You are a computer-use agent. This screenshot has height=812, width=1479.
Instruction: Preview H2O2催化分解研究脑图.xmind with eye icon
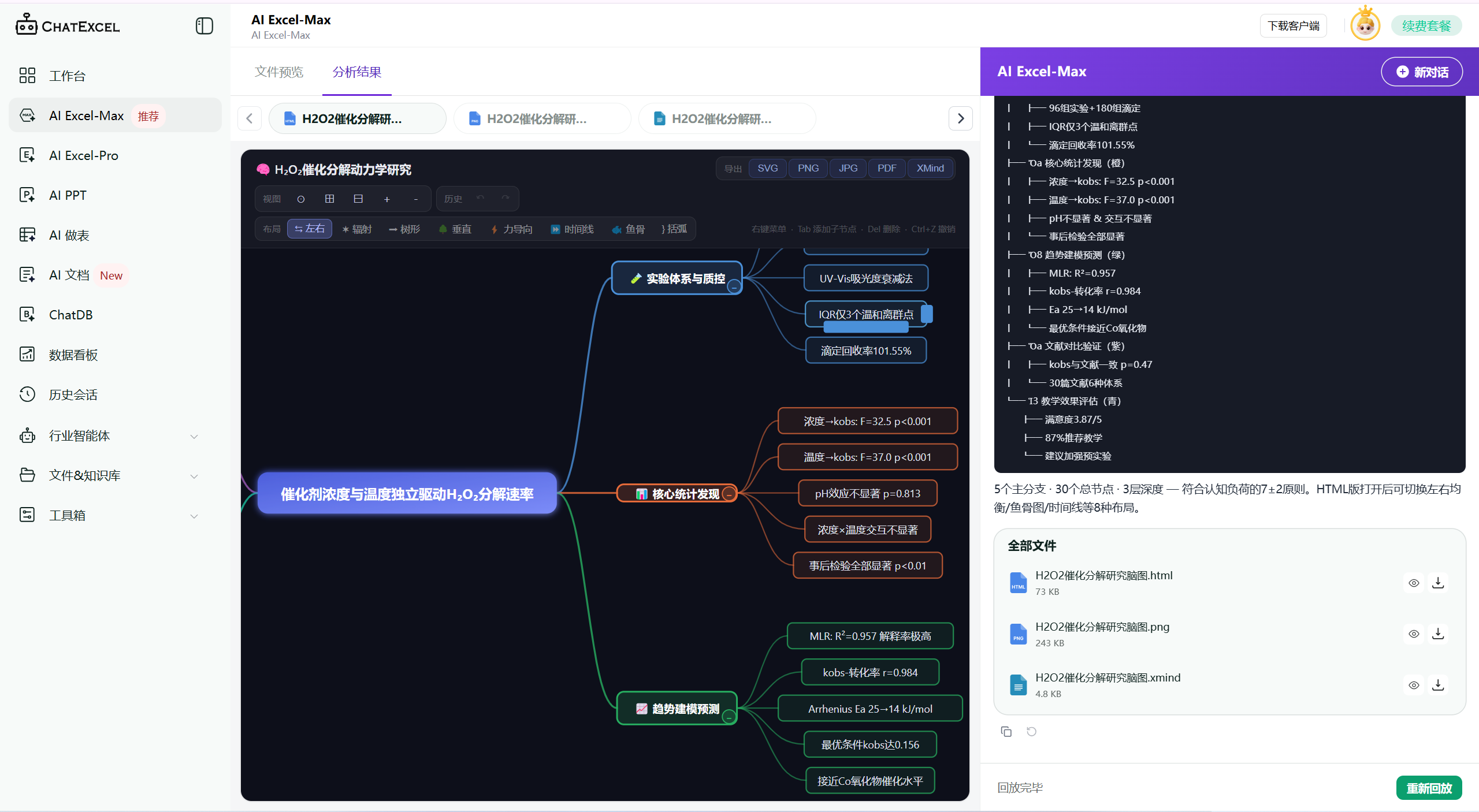click(1414, 685)
